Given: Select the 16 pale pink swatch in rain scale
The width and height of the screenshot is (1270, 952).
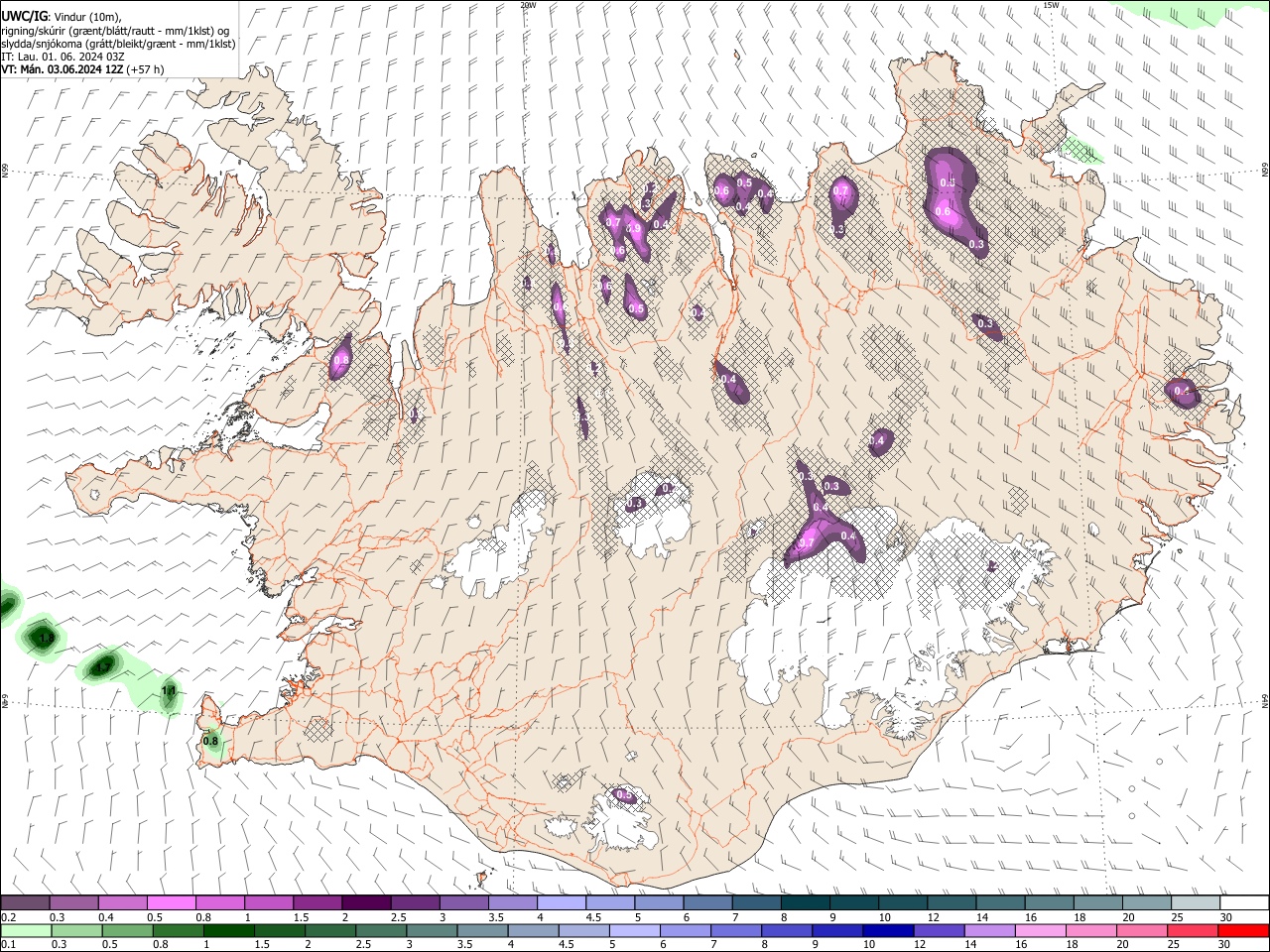Looking at the screenshot, I should coord(1040,930).
